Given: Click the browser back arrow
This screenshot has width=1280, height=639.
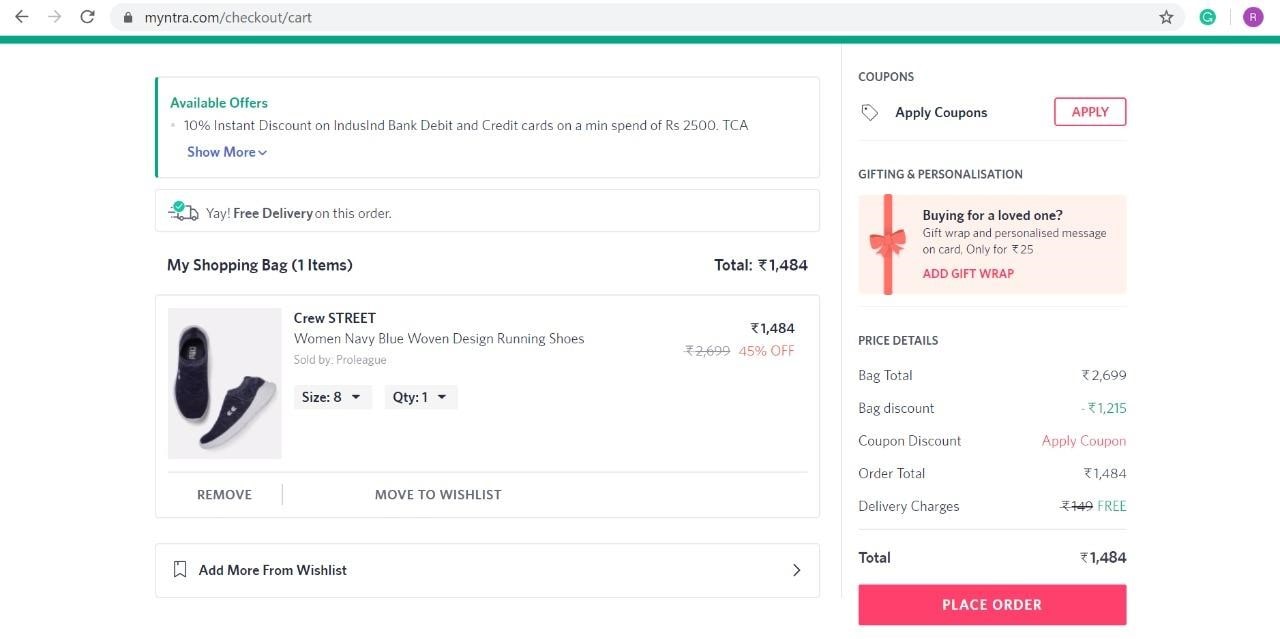Looking at the screenshot, I should click(21, 17).
